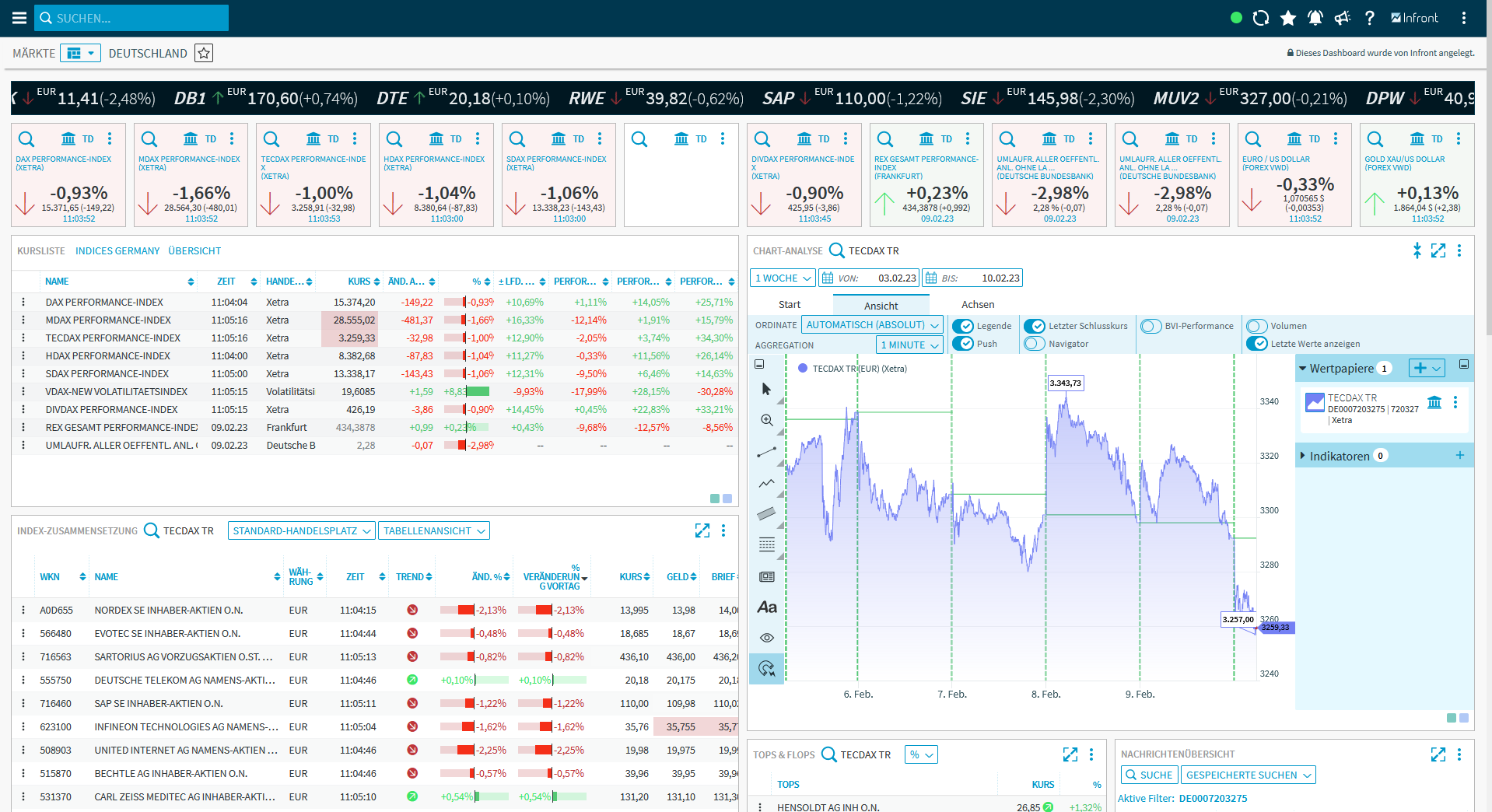Click the megaphone announcements icon
Screen dimensions: 1492x812
point(1343,18)
